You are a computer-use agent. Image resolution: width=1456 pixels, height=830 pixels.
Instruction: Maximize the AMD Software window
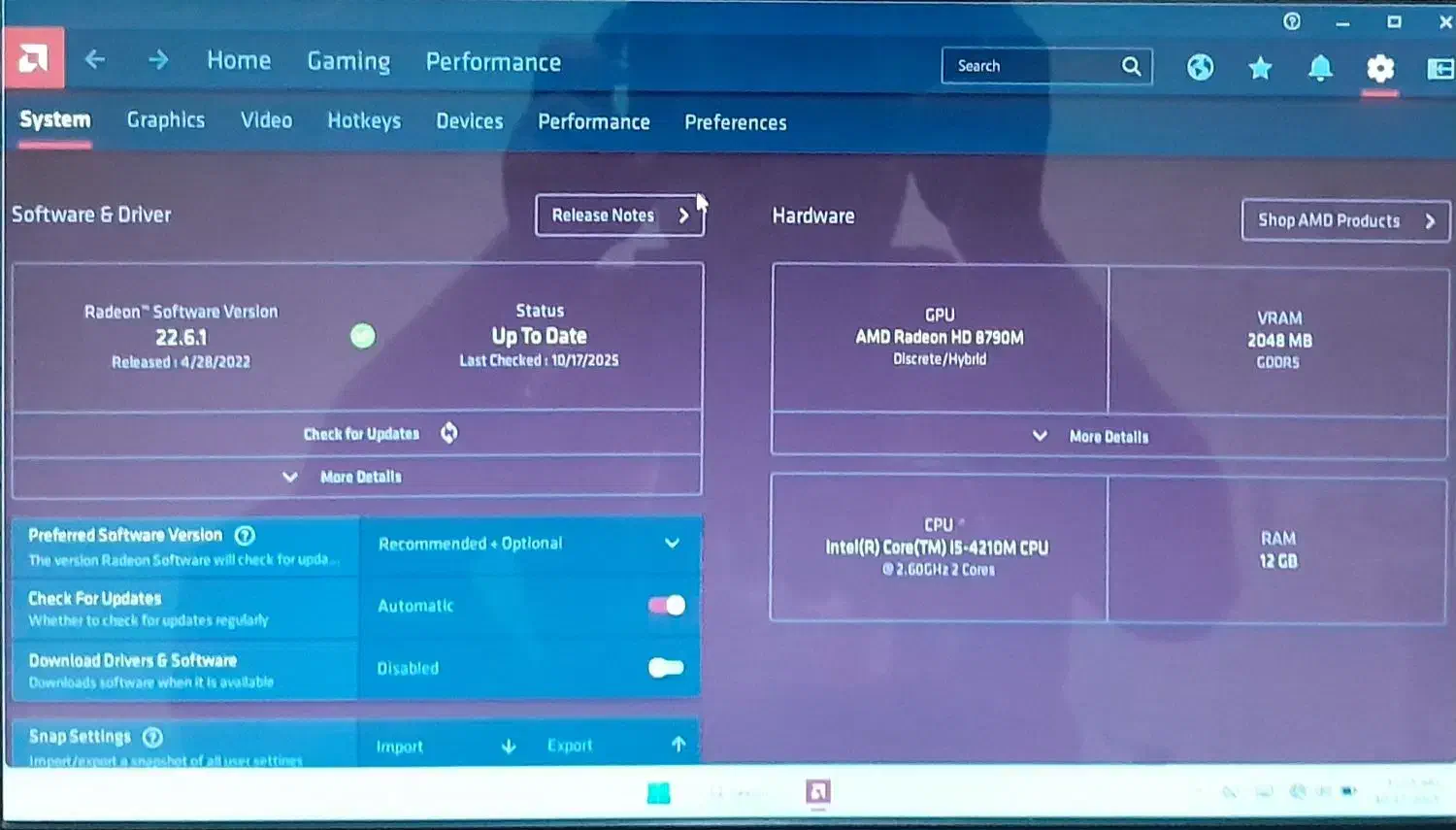pos(1394,21)
